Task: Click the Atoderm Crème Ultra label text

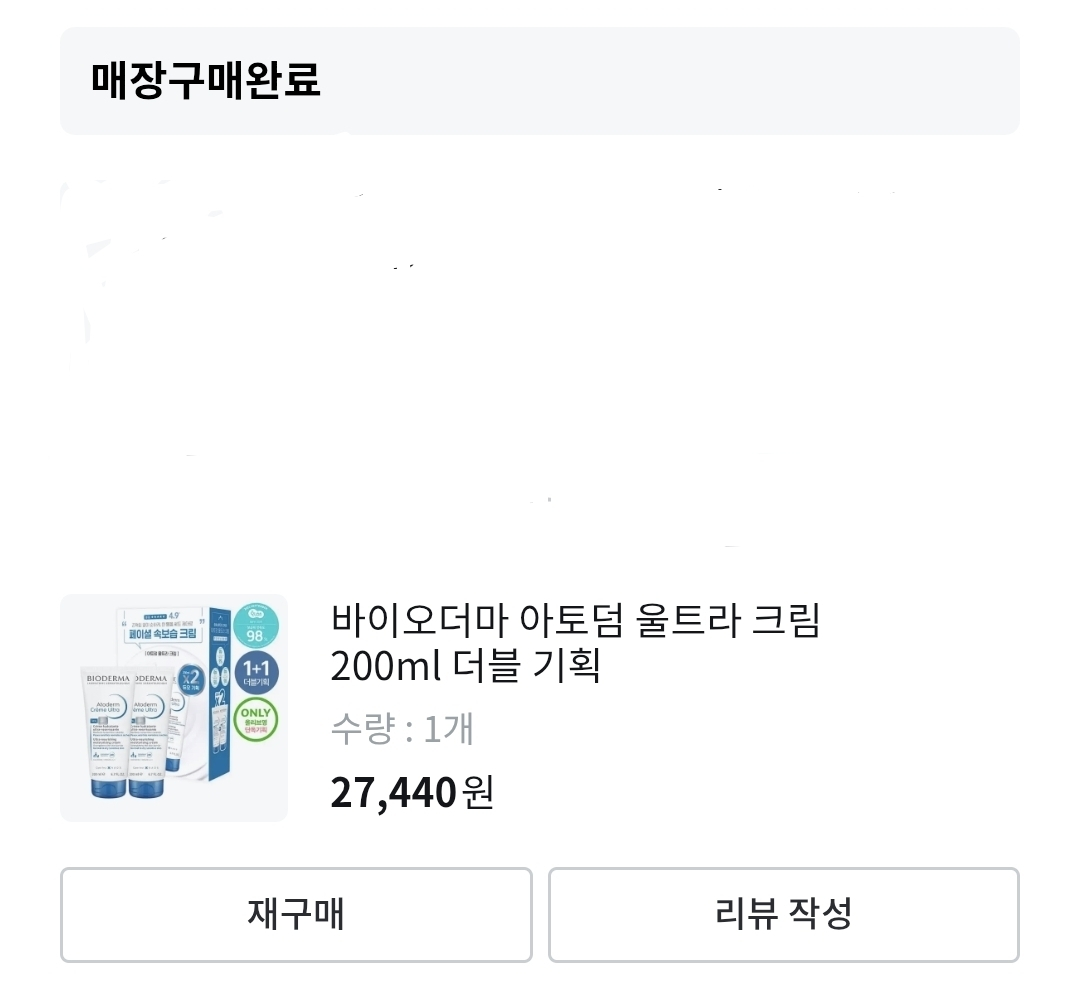Action: point(107,707)
